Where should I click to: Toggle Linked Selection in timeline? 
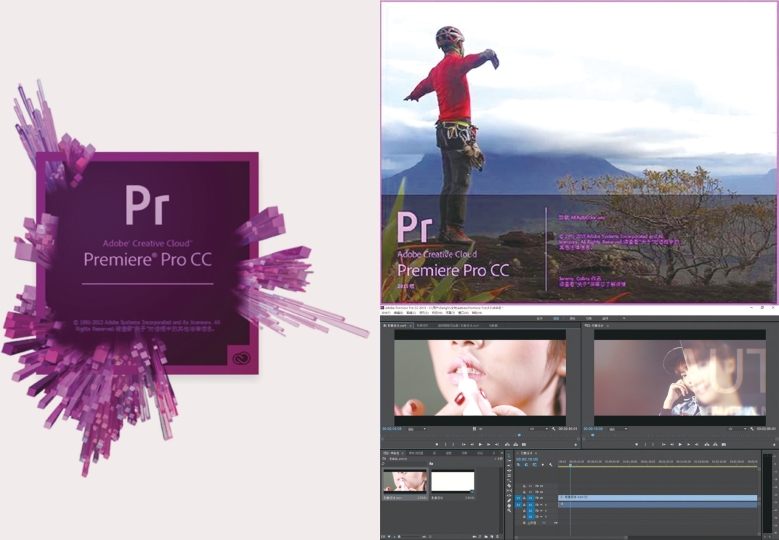(535, 464)
